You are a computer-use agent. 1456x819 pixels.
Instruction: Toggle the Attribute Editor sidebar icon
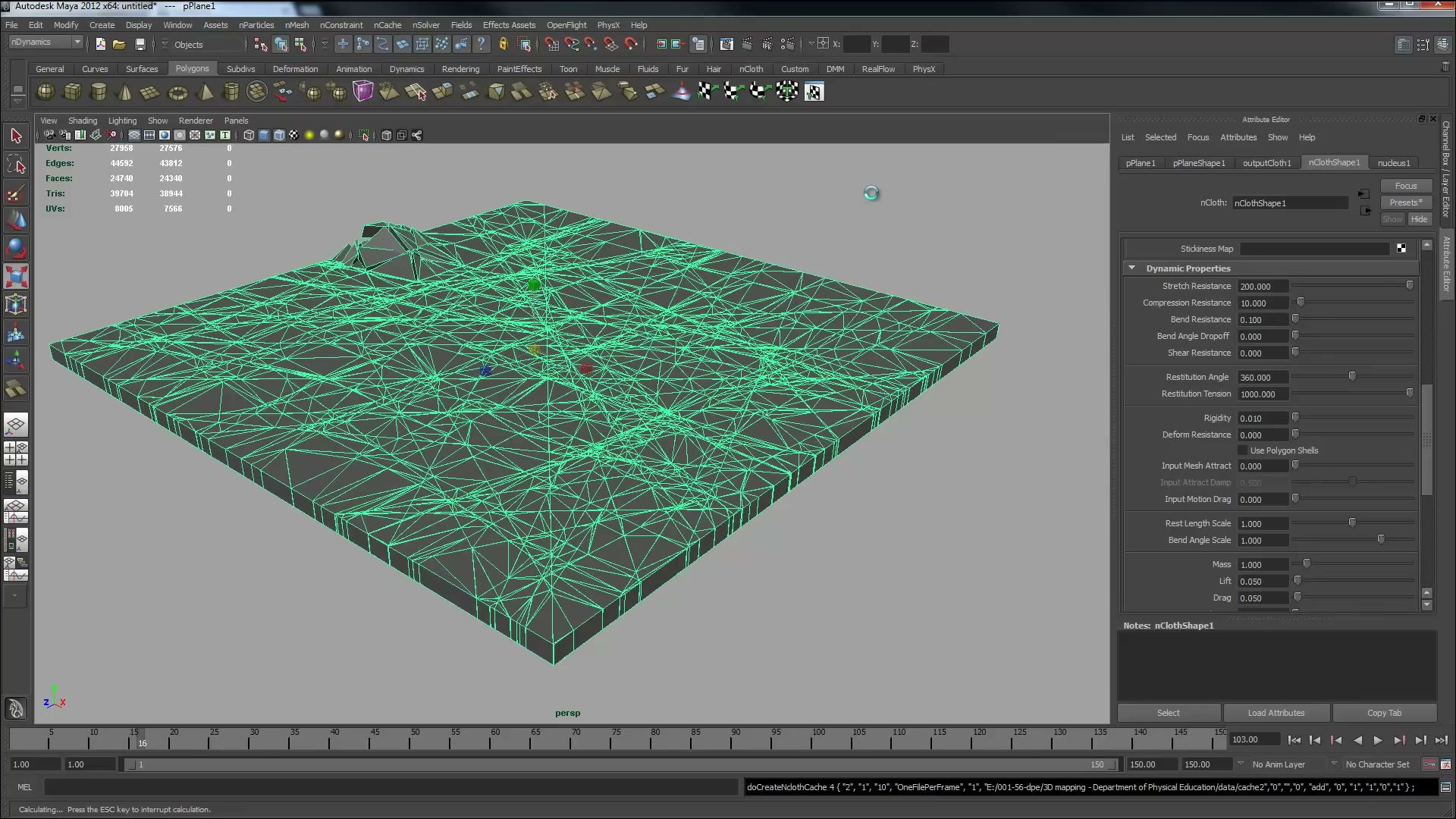(1404, 45)
